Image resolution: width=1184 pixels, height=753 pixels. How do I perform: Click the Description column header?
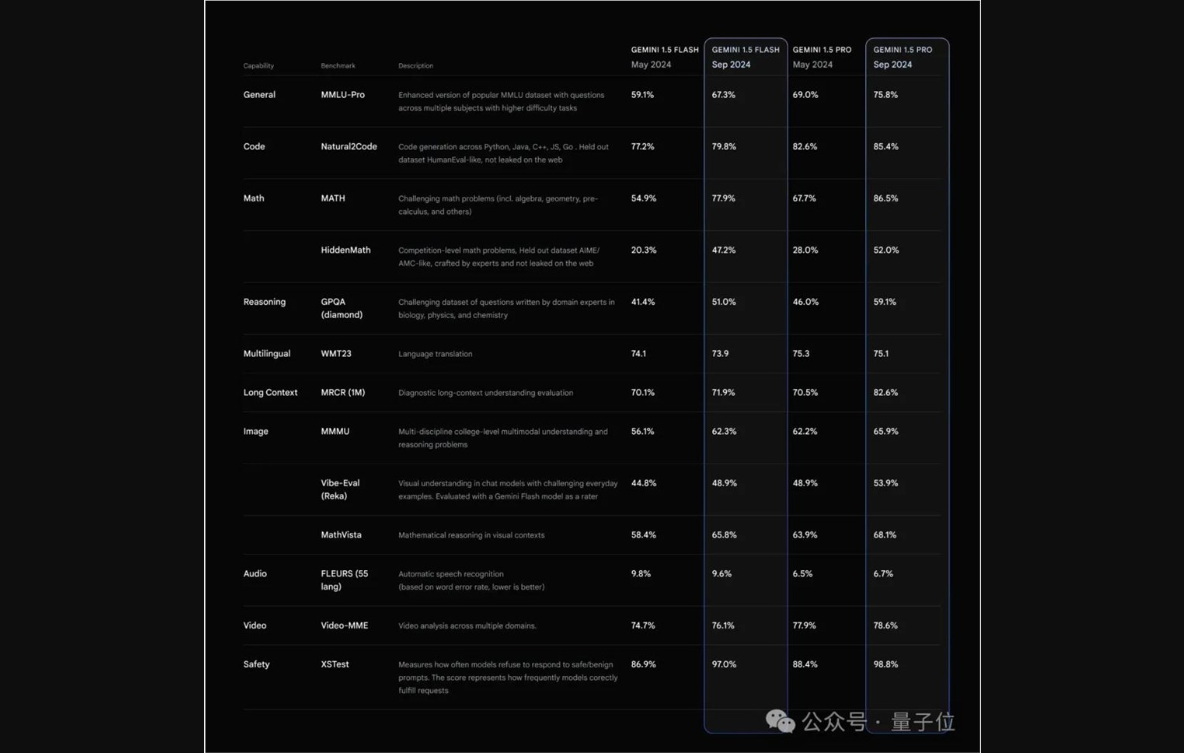point(415,66)
